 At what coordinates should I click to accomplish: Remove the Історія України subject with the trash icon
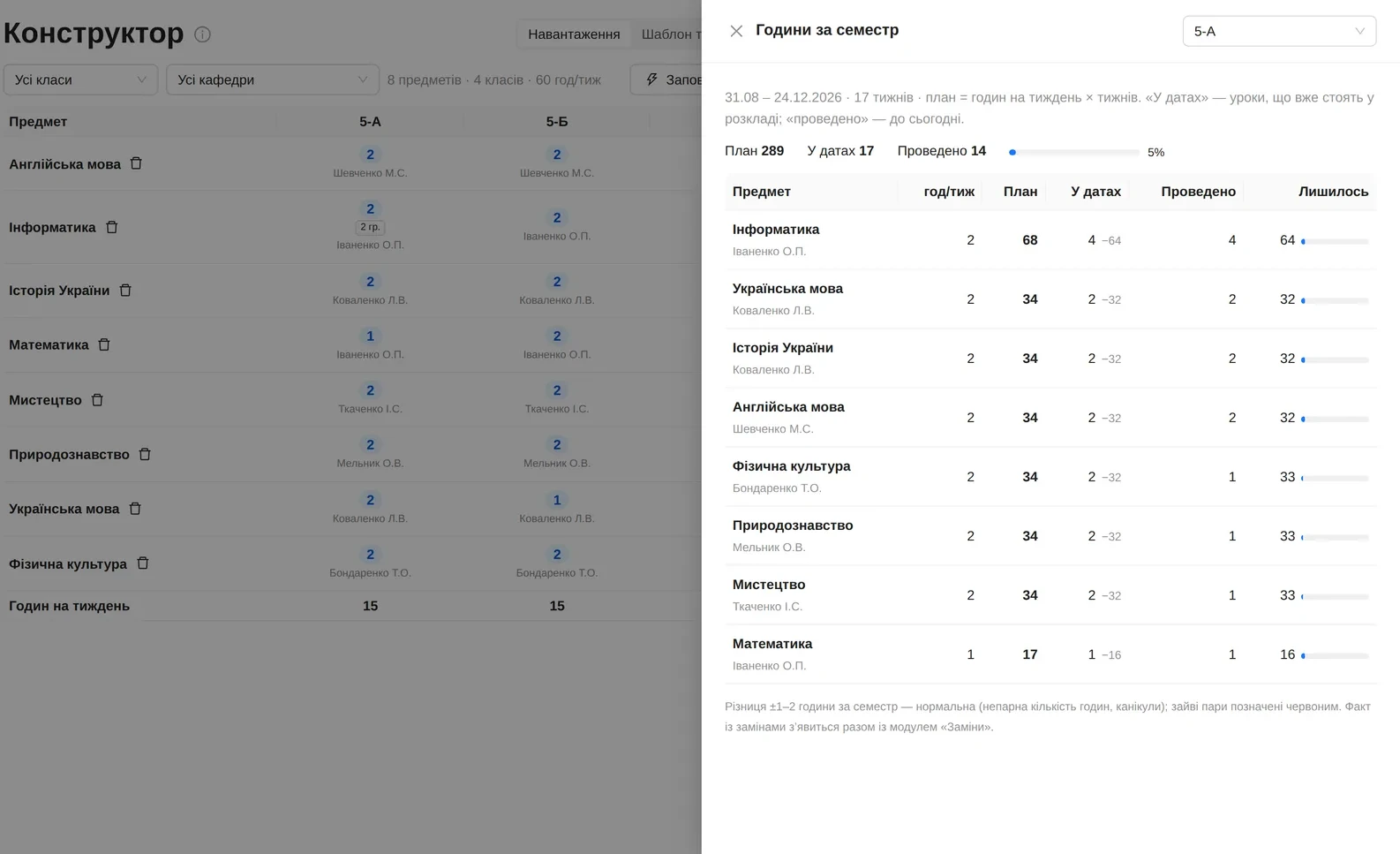click(125, 290)
